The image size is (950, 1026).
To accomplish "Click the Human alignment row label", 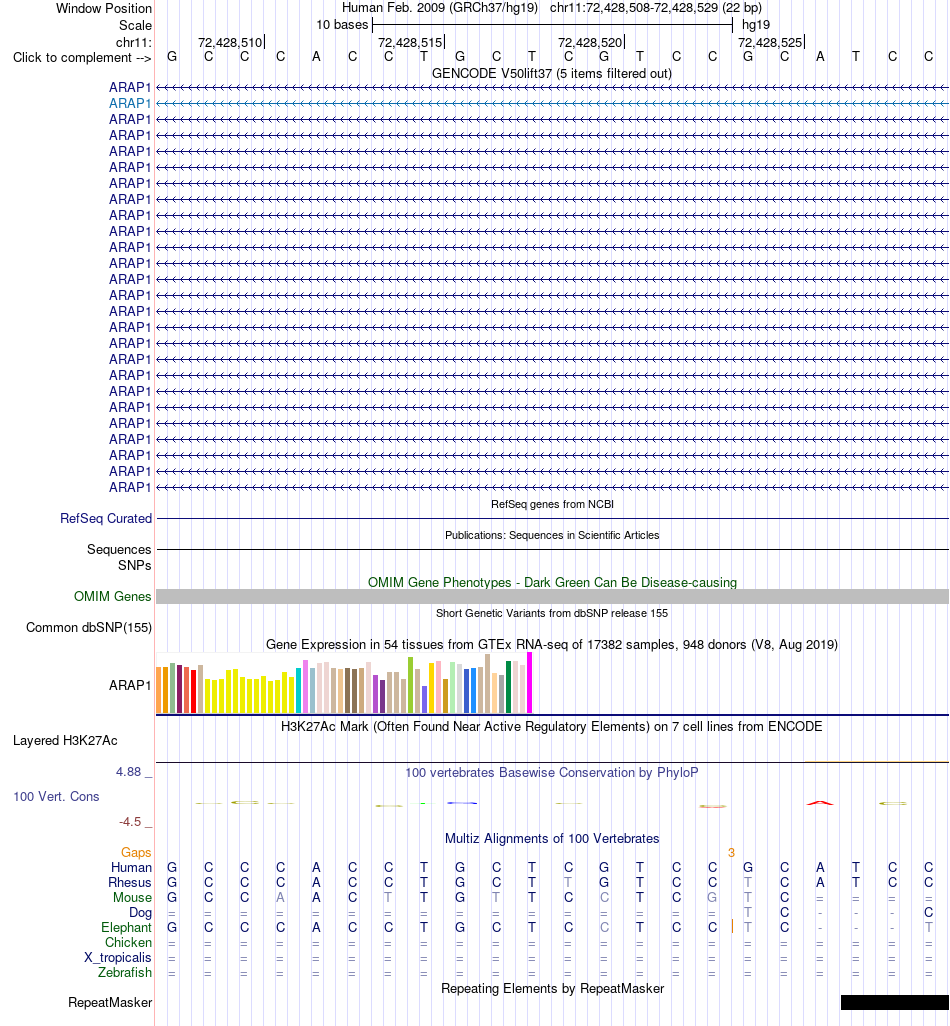I will click(131, 867).
